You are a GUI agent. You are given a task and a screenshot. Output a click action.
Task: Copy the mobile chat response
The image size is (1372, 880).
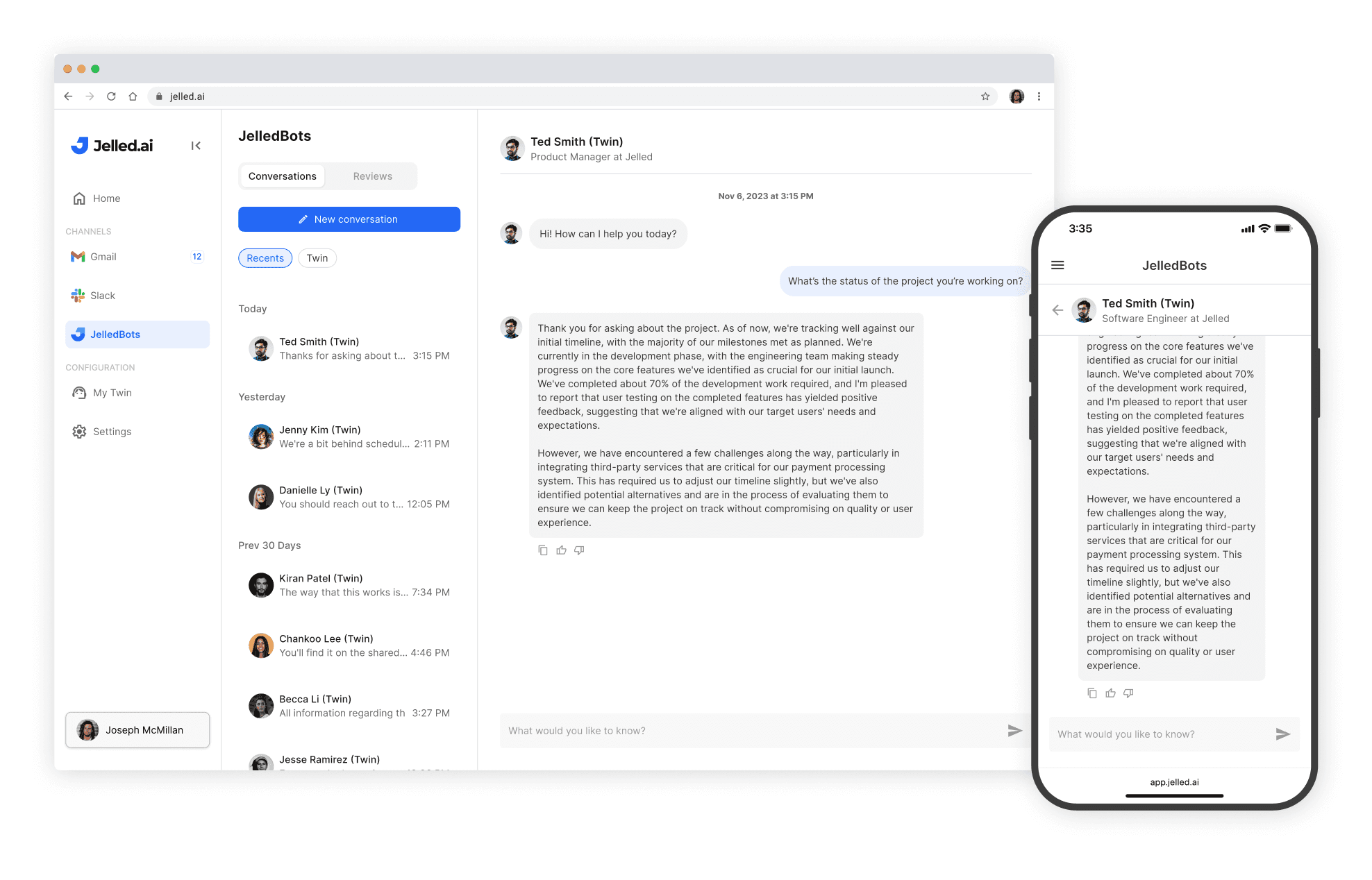pyautogui.click(x=1092, y=693)
